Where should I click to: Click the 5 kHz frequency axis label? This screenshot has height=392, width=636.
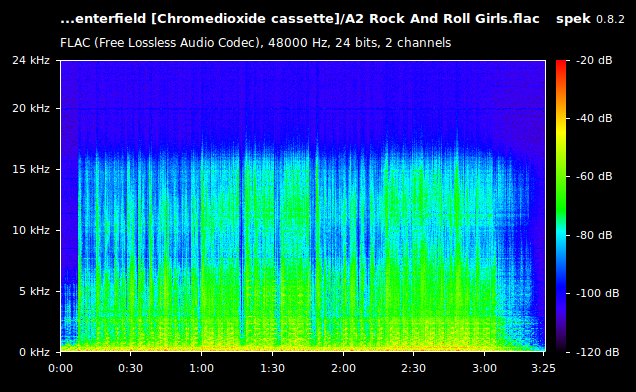coord(34,291)
